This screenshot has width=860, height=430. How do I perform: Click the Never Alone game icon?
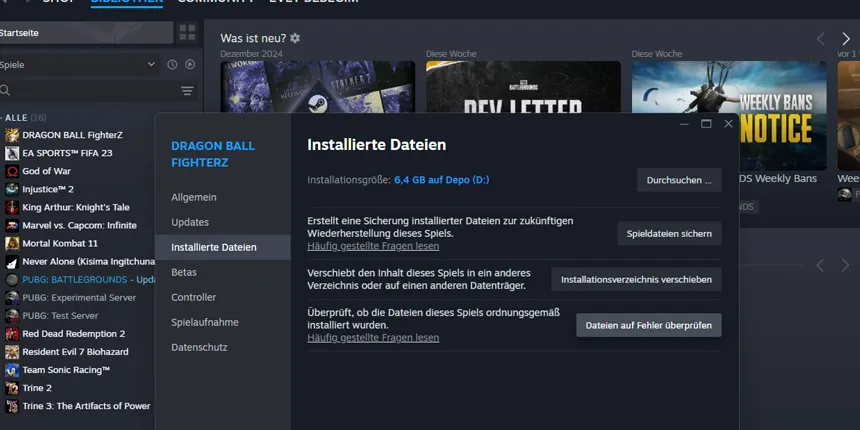pos(12,262)
